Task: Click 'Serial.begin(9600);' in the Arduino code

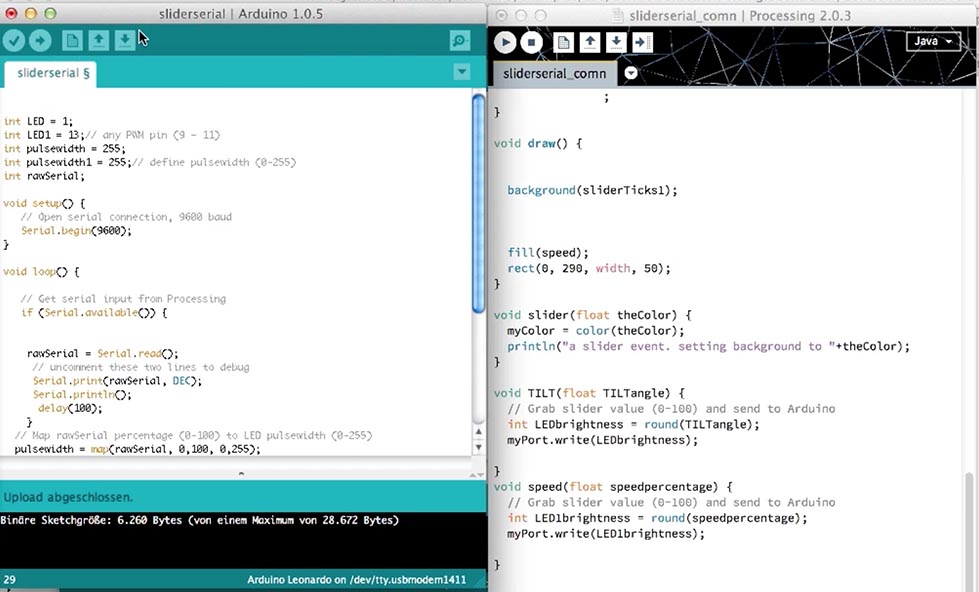Action: click(76, 230)
